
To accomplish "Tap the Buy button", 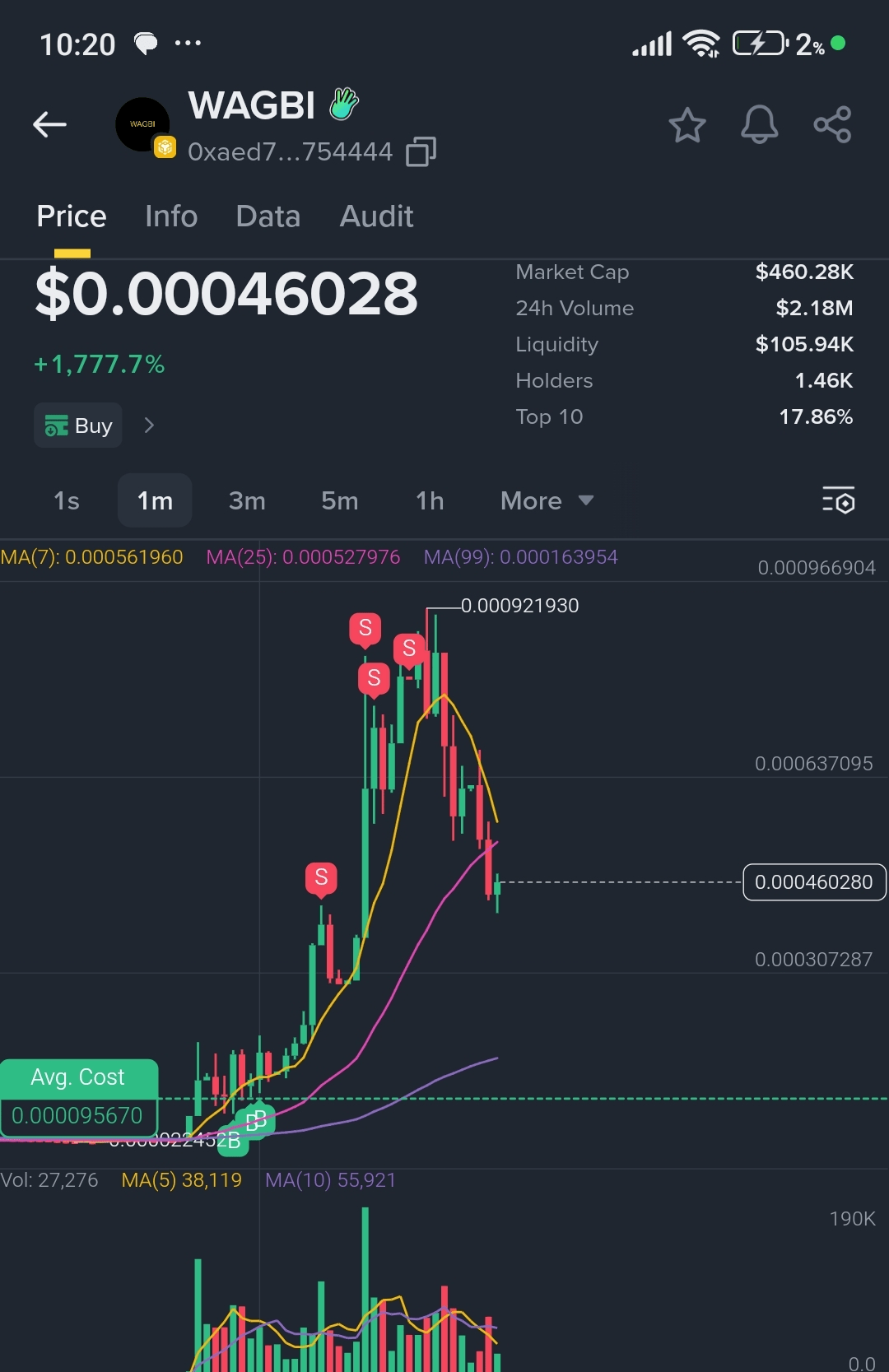I will click(78, 426).
